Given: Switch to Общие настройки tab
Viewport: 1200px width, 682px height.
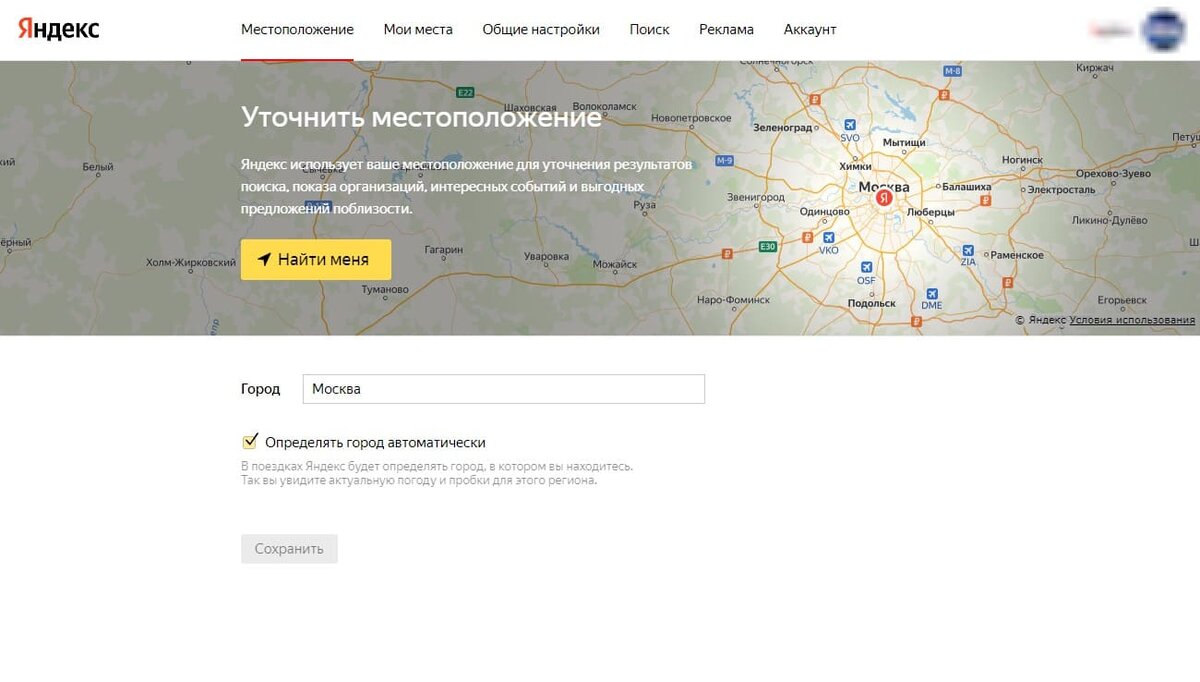Looking at the screenshot, I should (x=541, y=30).
